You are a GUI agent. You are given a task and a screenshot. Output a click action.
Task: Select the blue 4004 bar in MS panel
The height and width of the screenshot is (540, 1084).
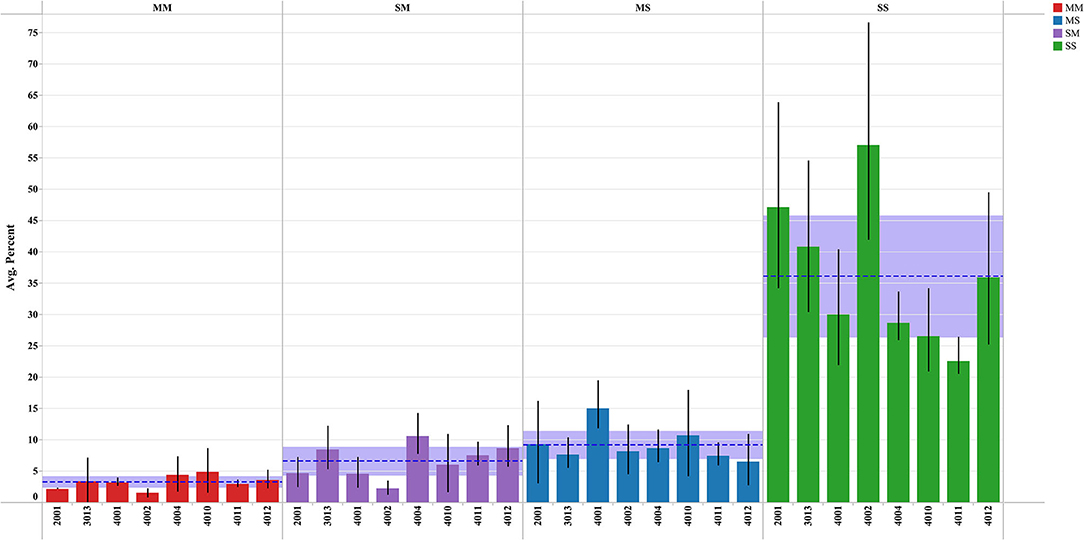click(x=657, y=475)
